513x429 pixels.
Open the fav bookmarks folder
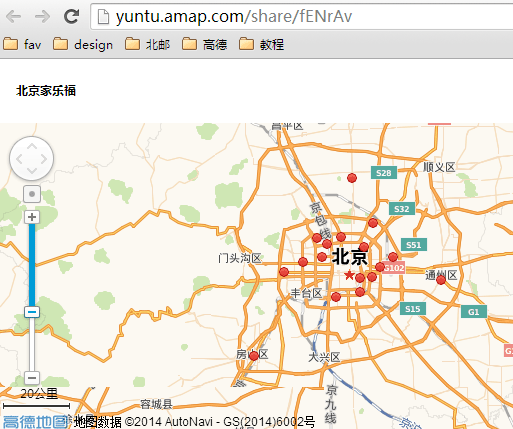[22, 44]
